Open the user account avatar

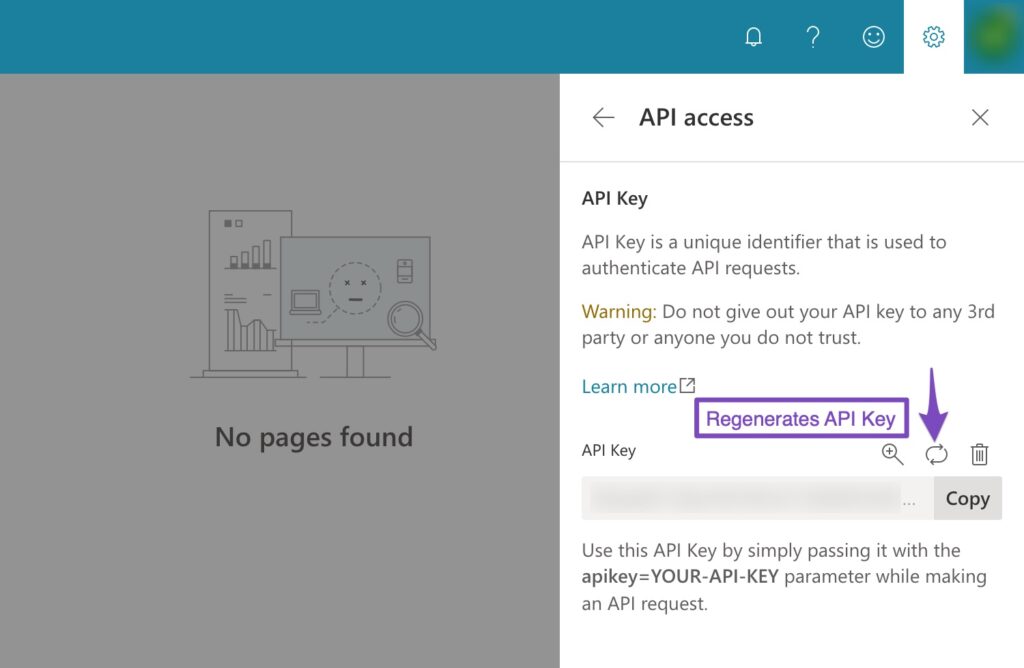pyautogui.click(x=993, y=37)
